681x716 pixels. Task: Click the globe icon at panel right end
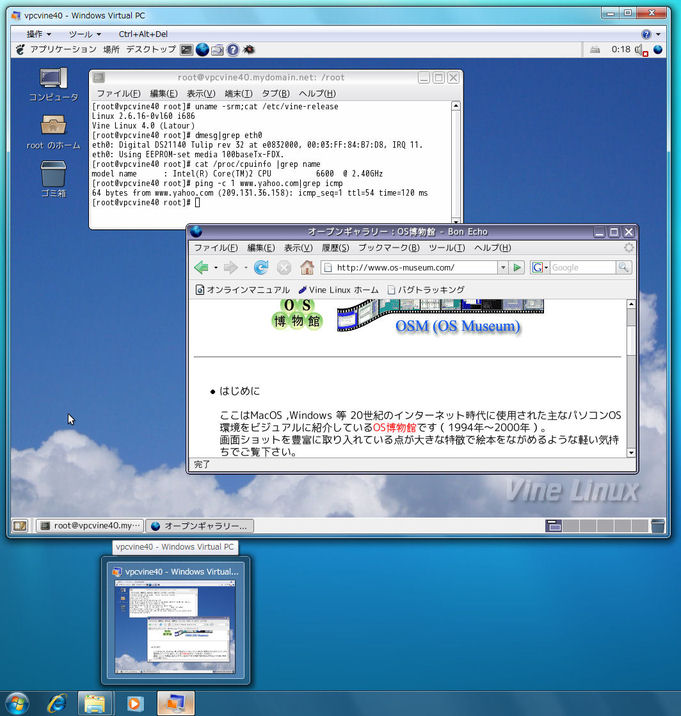658,49
